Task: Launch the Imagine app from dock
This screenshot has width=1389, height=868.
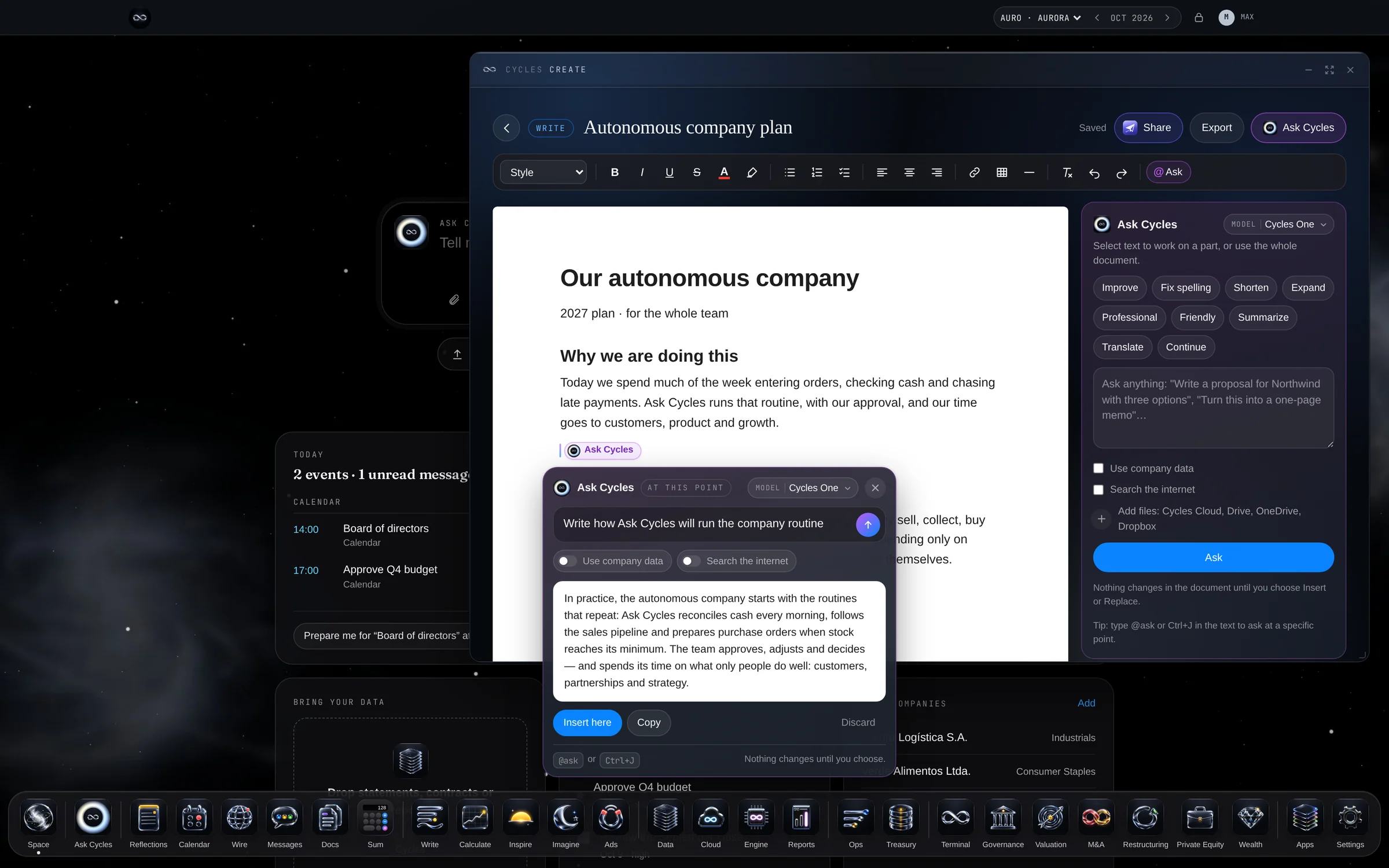Action: click(565, 824)
